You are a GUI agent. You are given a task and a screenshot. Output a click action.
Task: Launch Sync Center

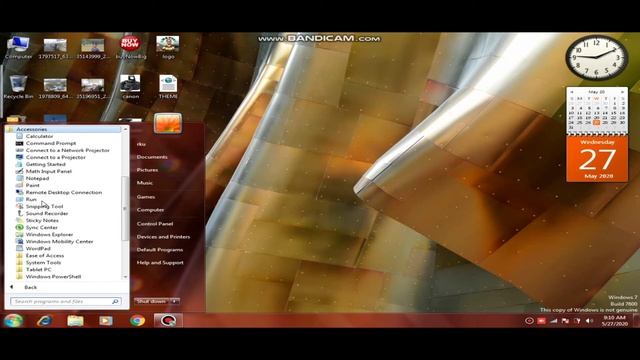click(42, 227)
